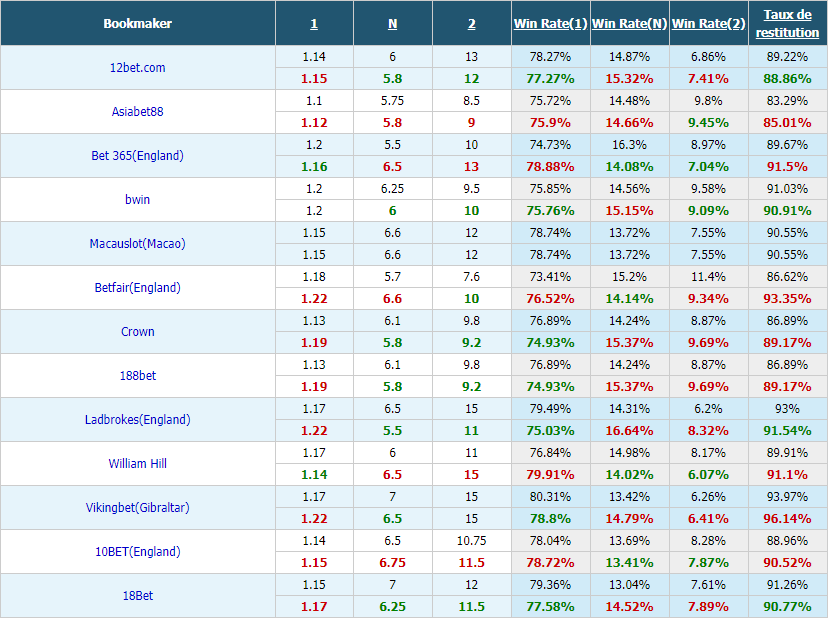828x618 pixels.
Task: Sort by Taux de restitution header
Action: pos(787,24)
